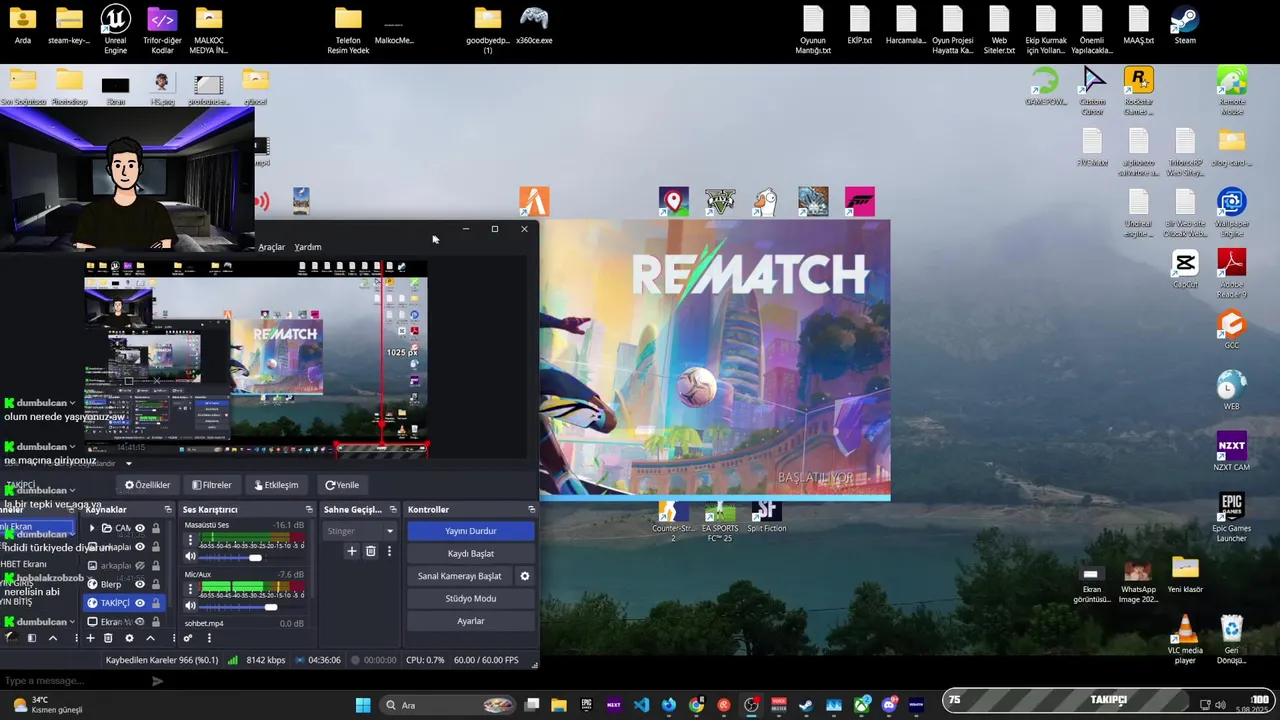Image resolution: width=1280 pixels, height=720 pixels.
Task: Toggle visibility of the Blerp source
Action: coord(140,584)
